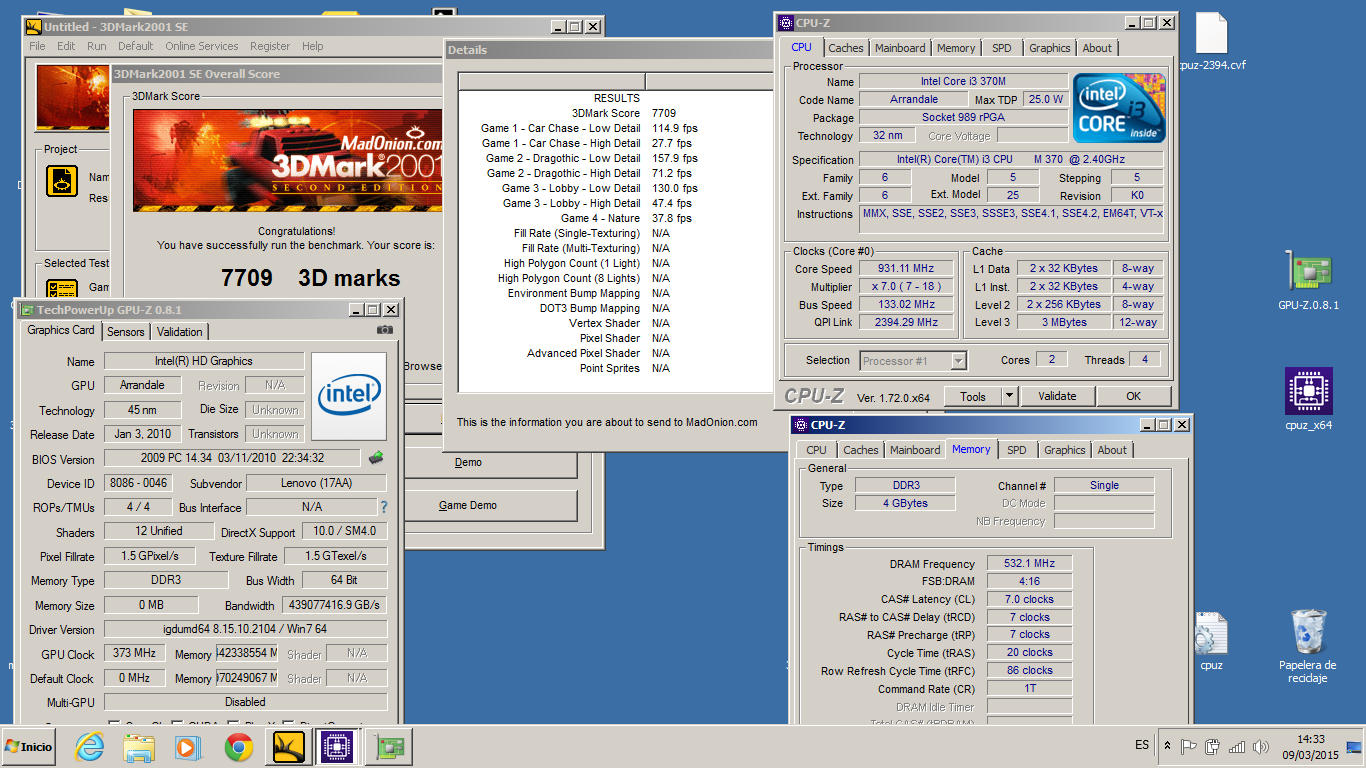Open Memory tab in upper CPU-Z window

[x=956, y=48]
